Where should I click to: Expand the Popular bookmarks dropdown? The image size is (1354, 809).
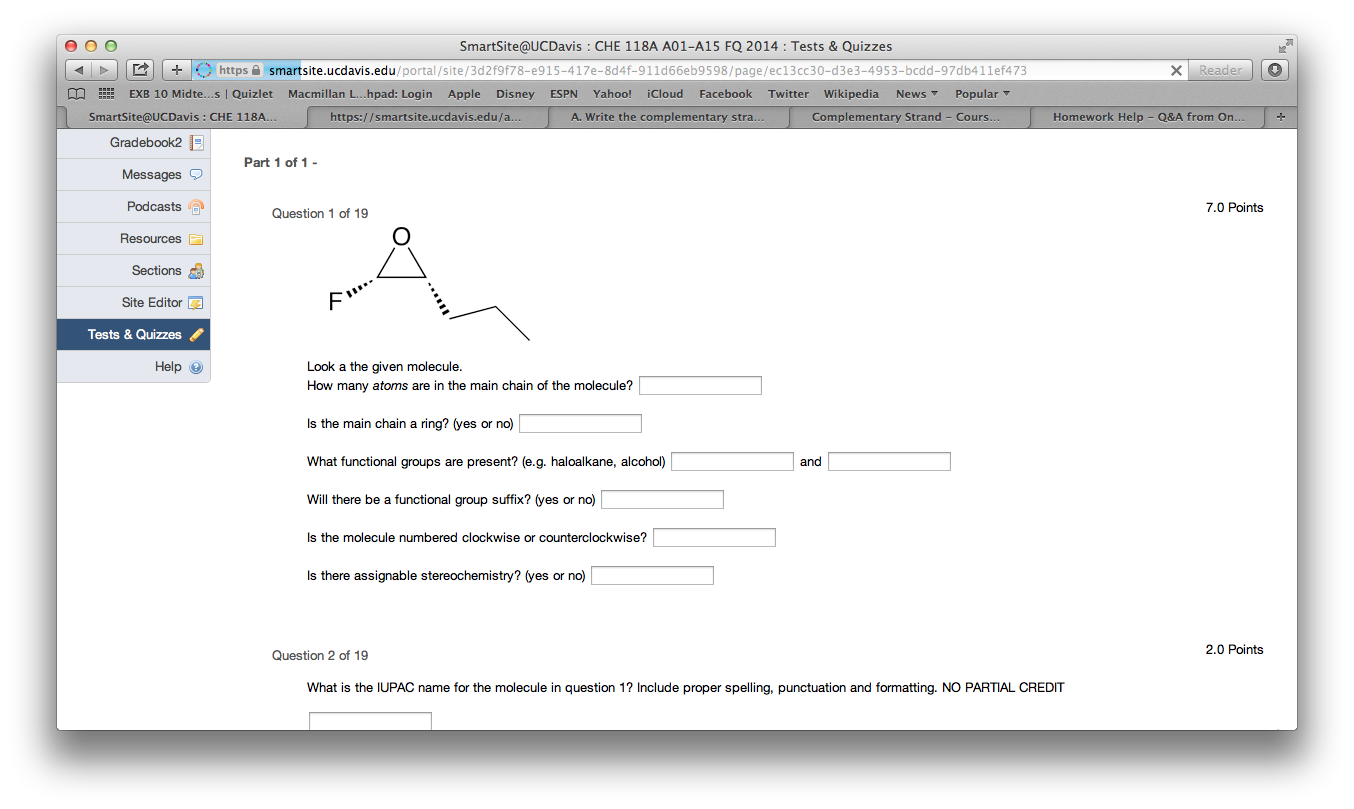982,94
